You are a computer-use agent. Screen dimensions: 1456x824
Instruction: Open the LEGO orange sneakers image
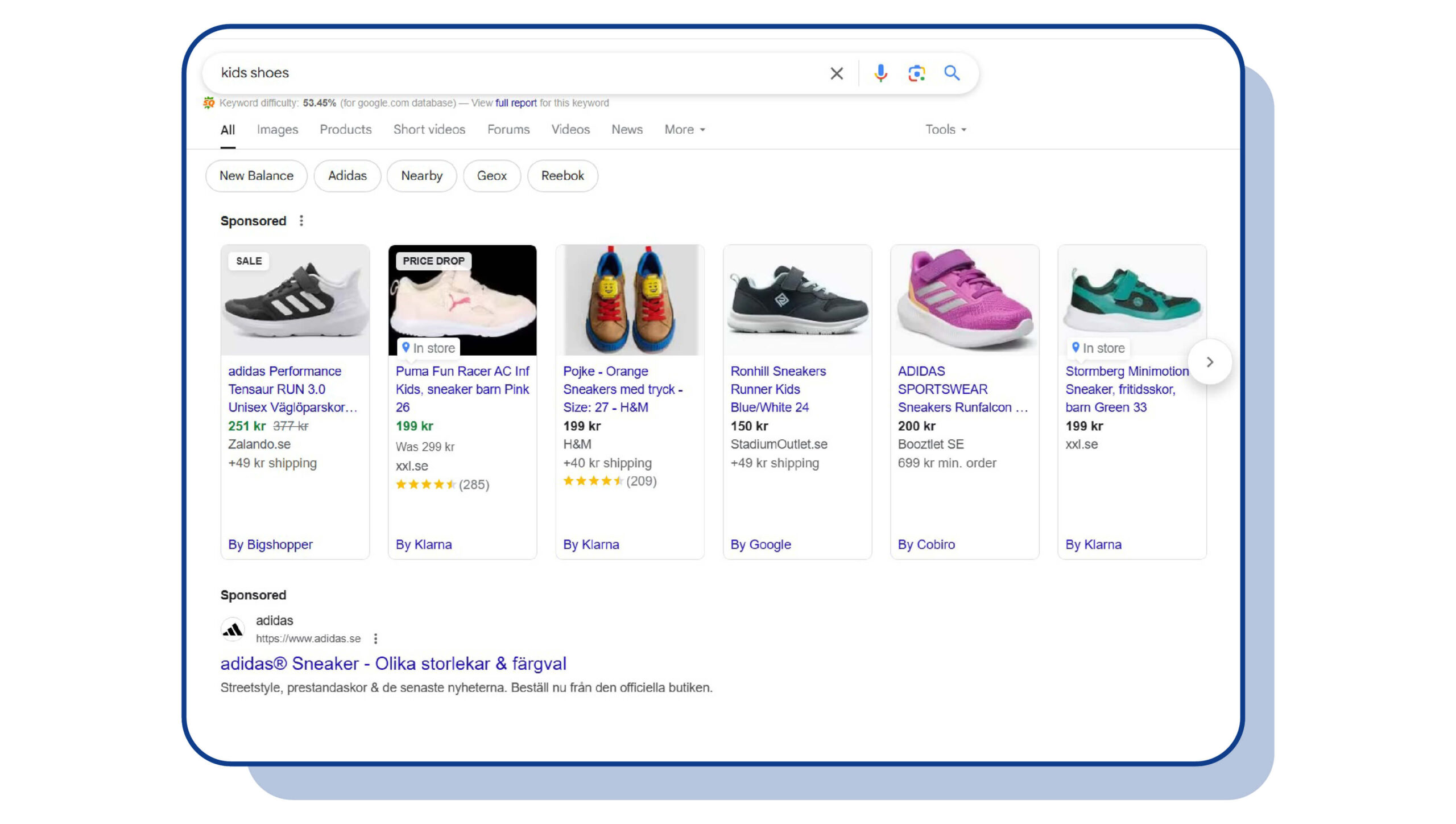630,300
